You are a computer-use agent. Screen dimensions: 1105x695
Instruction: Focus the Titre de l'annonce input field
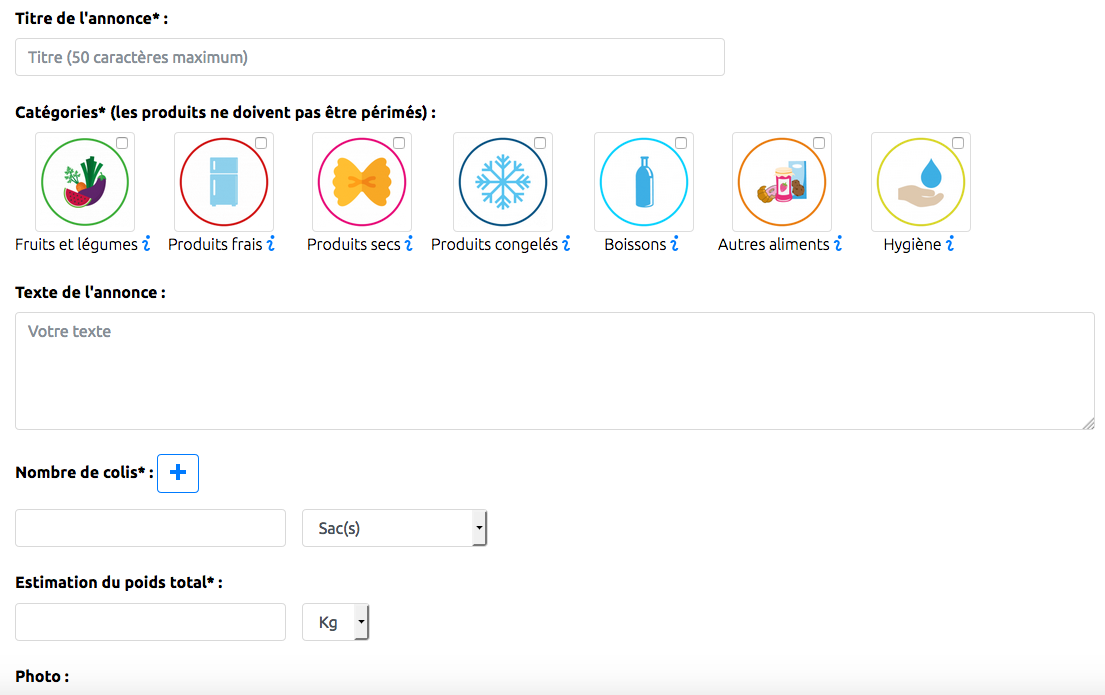(370, 57)
